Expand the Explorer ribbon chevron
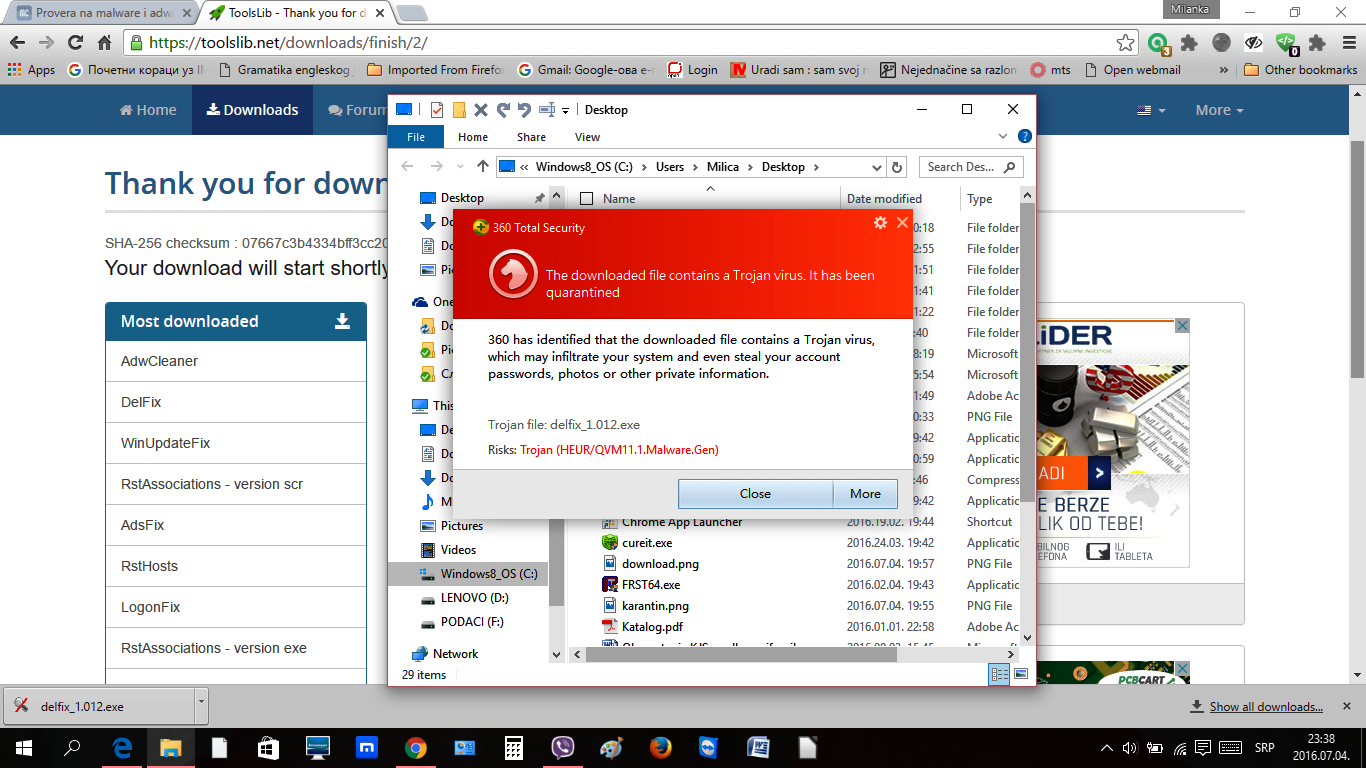This screenshot has width=1366, height=768. point(1004,137)
